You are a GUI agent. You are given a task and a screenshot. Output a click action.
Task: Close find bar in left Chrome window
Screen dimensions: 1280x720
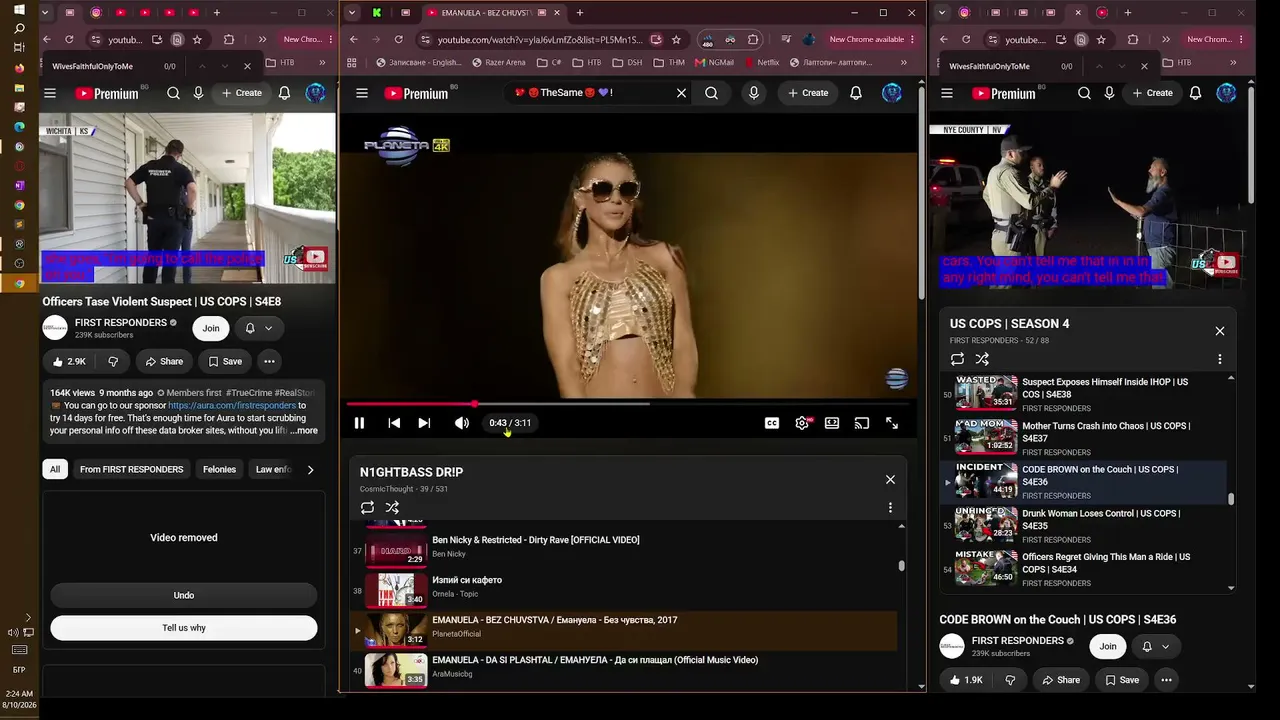click(247, 66)
